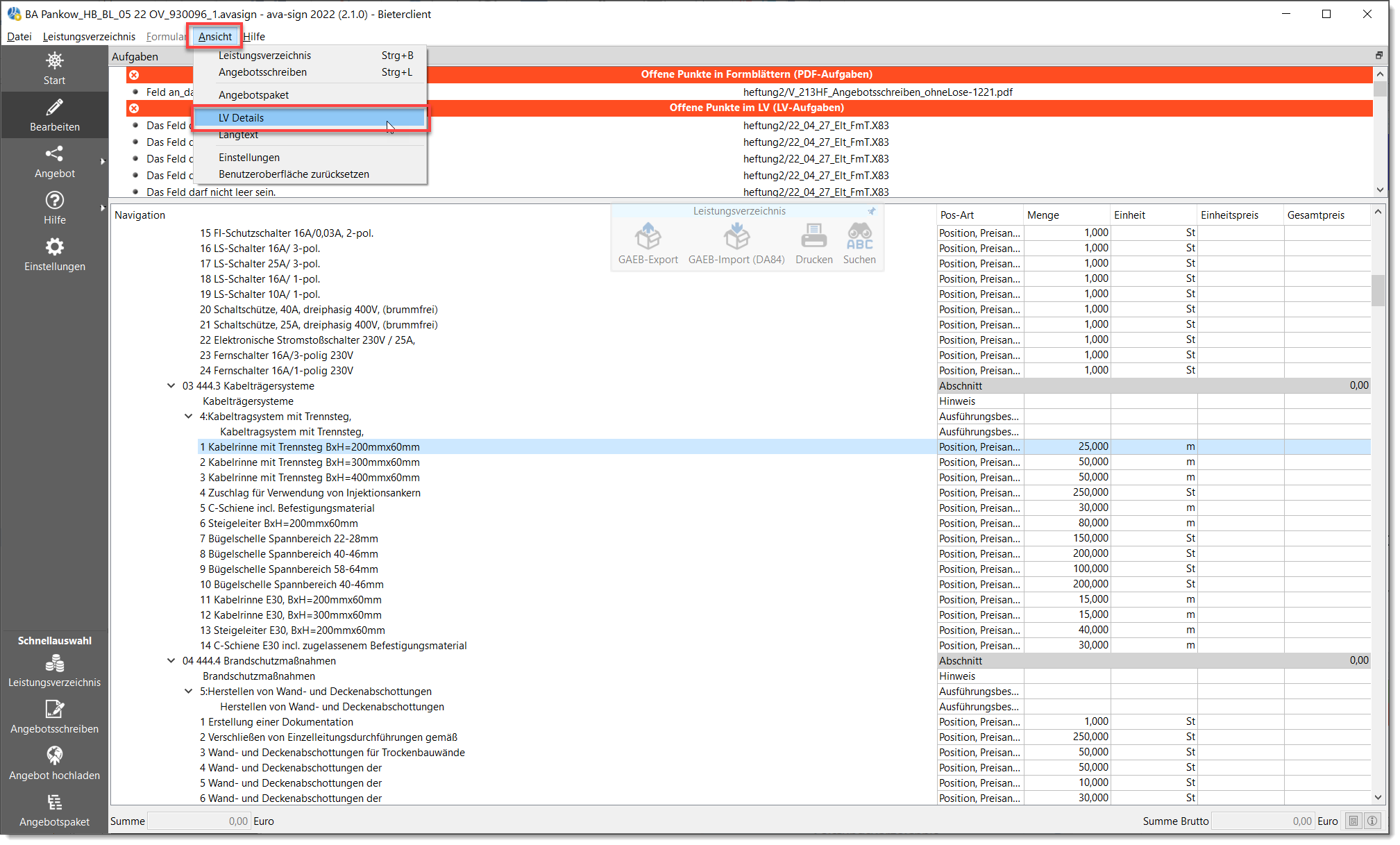Select the error icon on LV-Aufgaben header
Image resolution: width=1400 pixels, height=845 pixels.
point(134,108)
